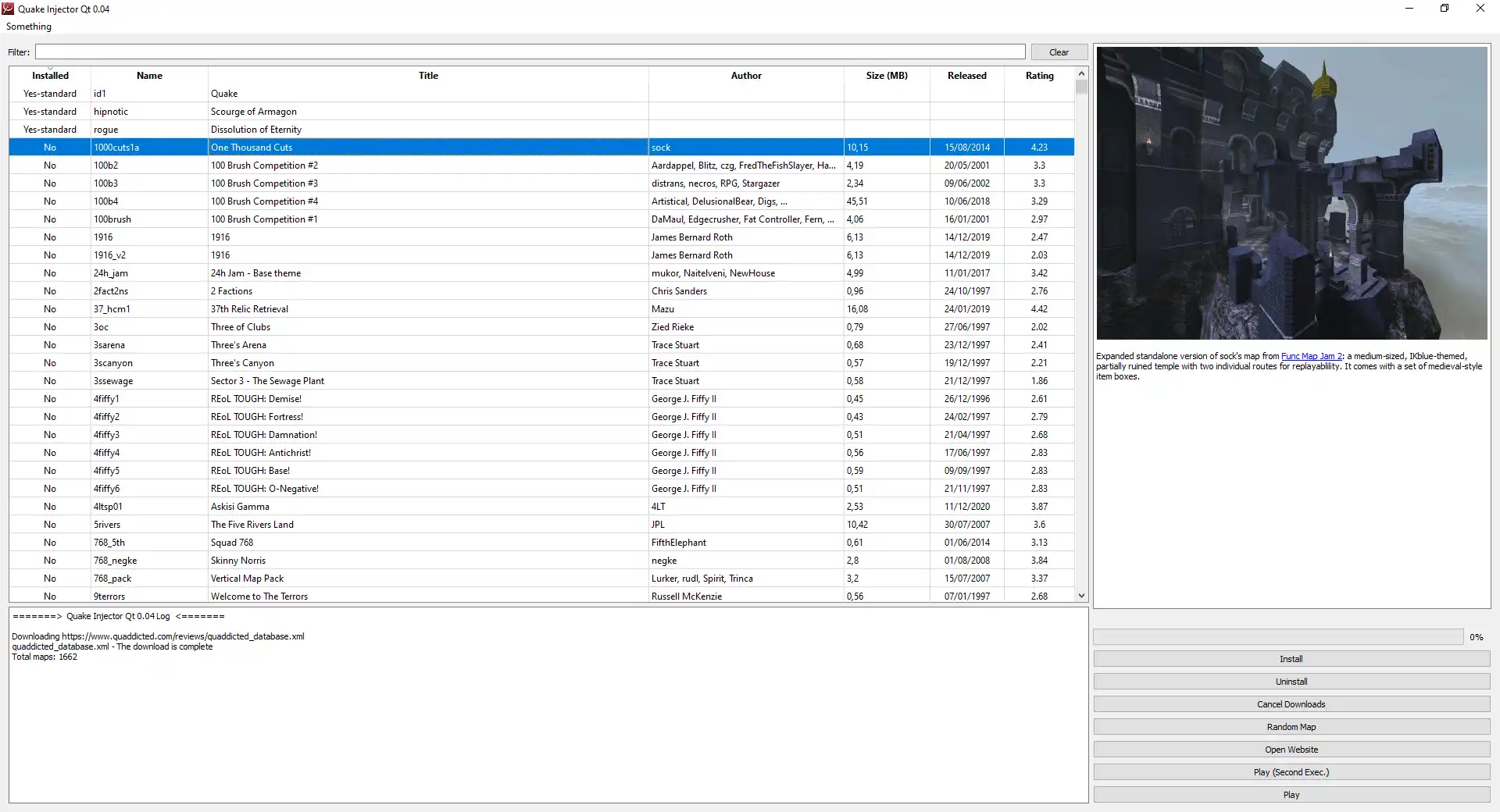Select the Dissolution of Eternity row
This screenshot has height=812, width=1500.
[541, 130]
